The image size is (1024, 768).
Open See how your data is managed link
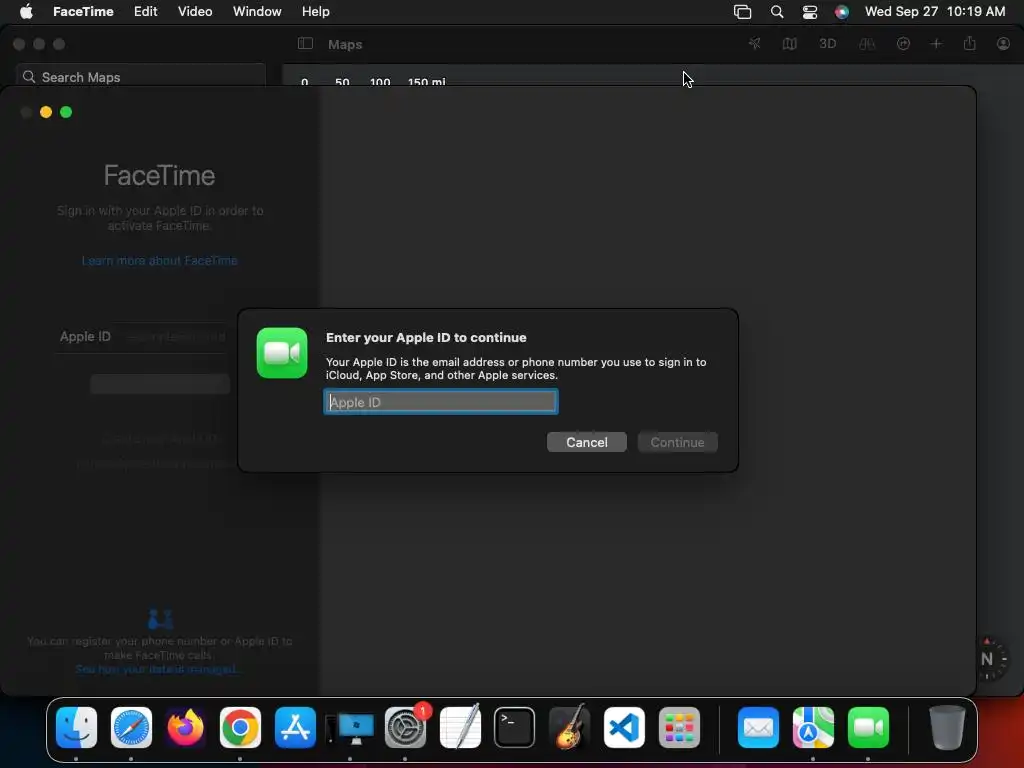[x=157, y=669]
